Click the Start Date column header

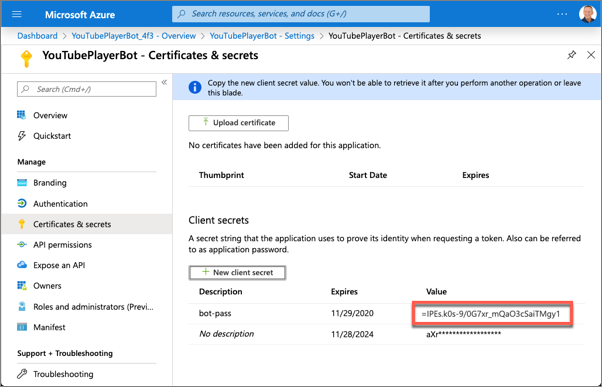tap(367, 175)
